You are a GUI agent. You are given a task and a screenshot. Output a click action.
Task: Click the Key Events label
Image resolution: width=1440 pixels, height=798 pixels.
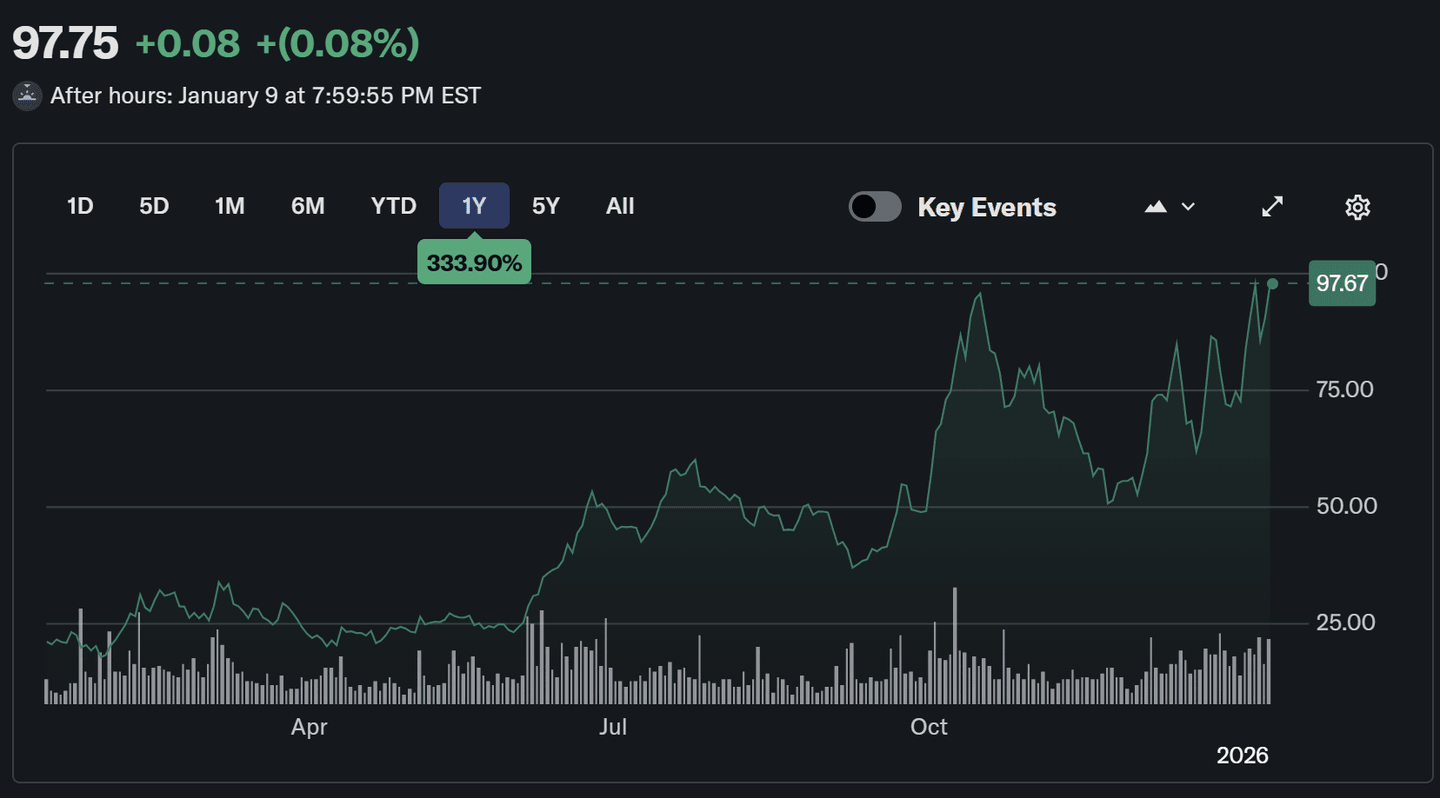[986, 207]
